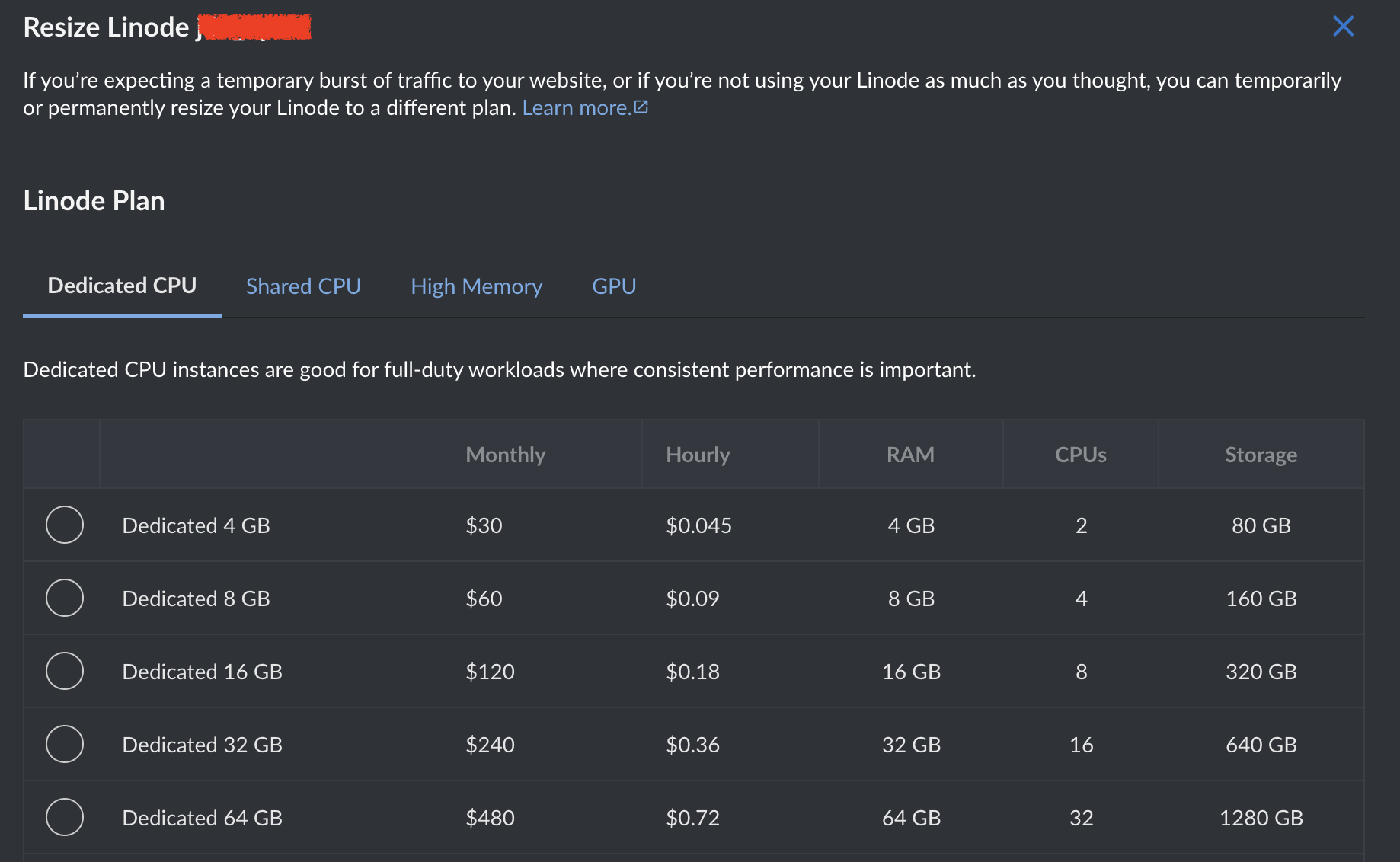Click the RAM column header
The image size is (1400, 862).
pyautogui.click(x=910, y=455)
